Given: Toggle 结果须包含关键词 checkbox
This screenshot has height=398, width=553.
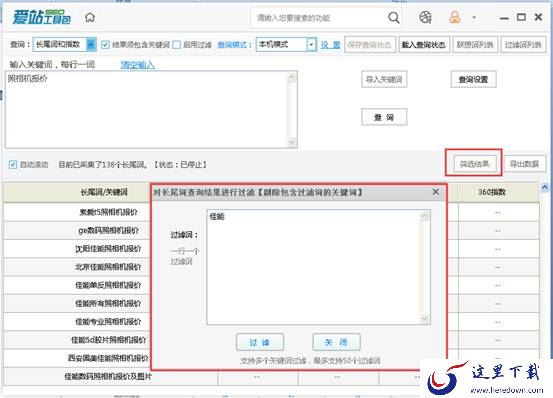Looking at the screenshot, I should point(105,45).
